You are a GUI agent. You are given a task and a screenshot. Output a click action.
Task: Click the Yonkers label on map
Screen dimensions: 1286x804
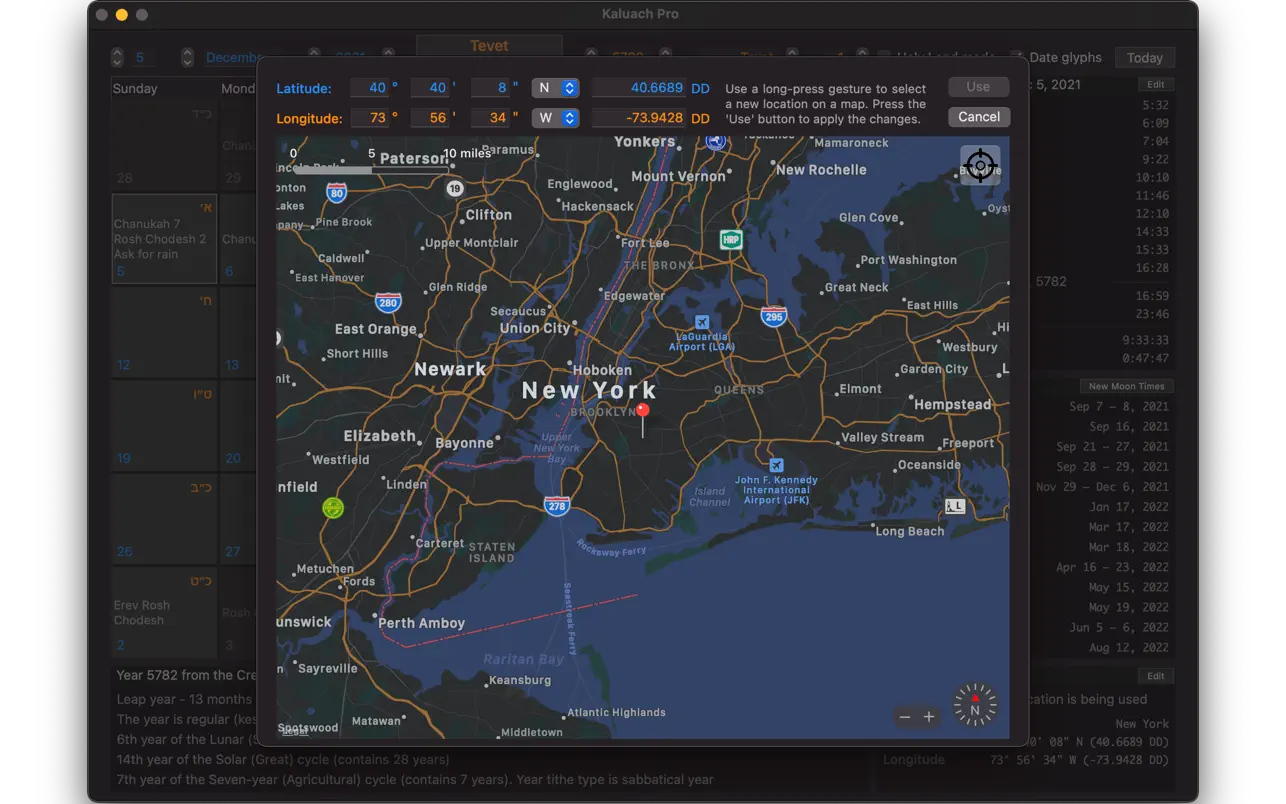645,142
